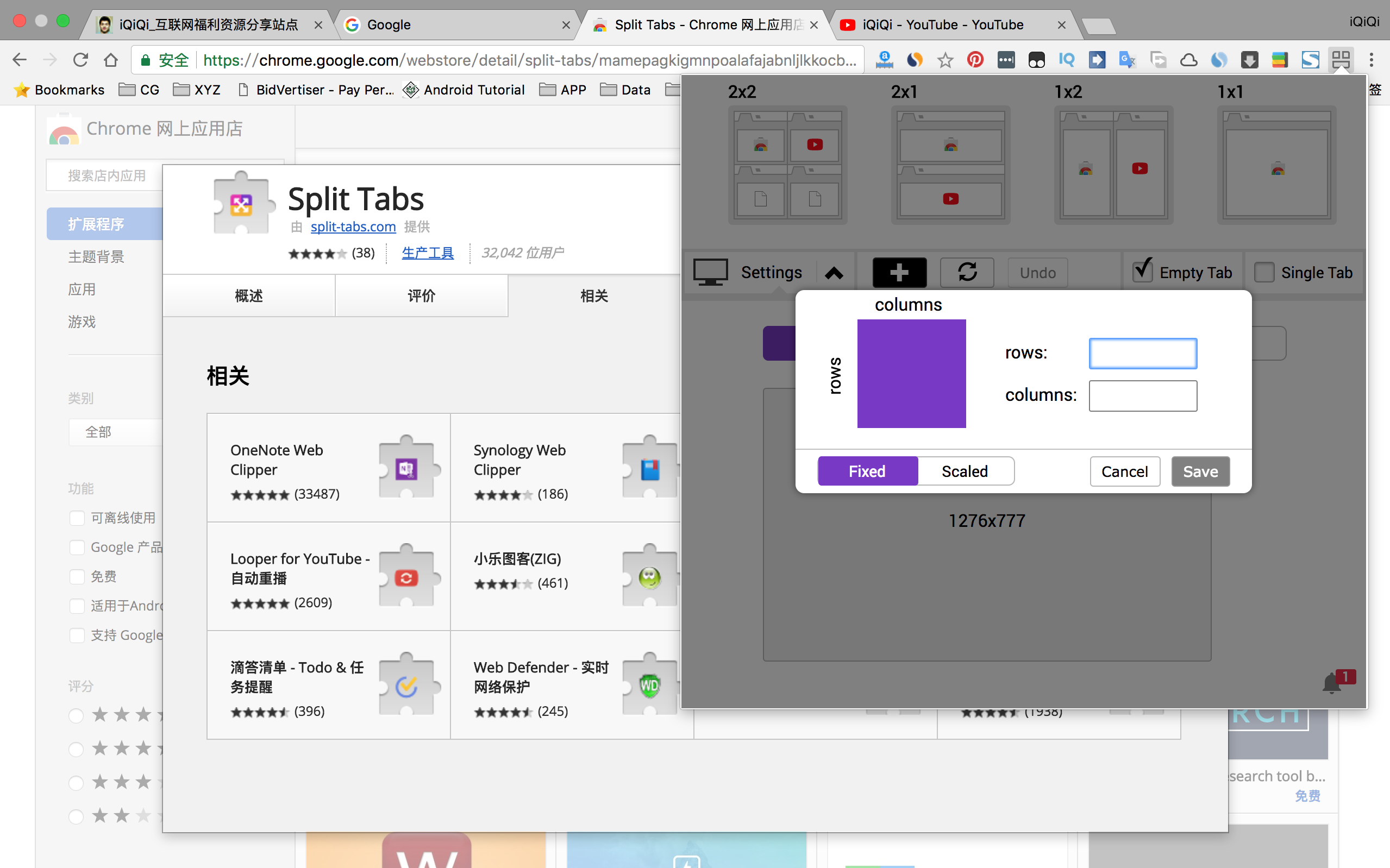Viewport: 1390px width, 868px height.
Task: Select the 2x2 split layout thumbnail
Action: [x=788, y=165]
